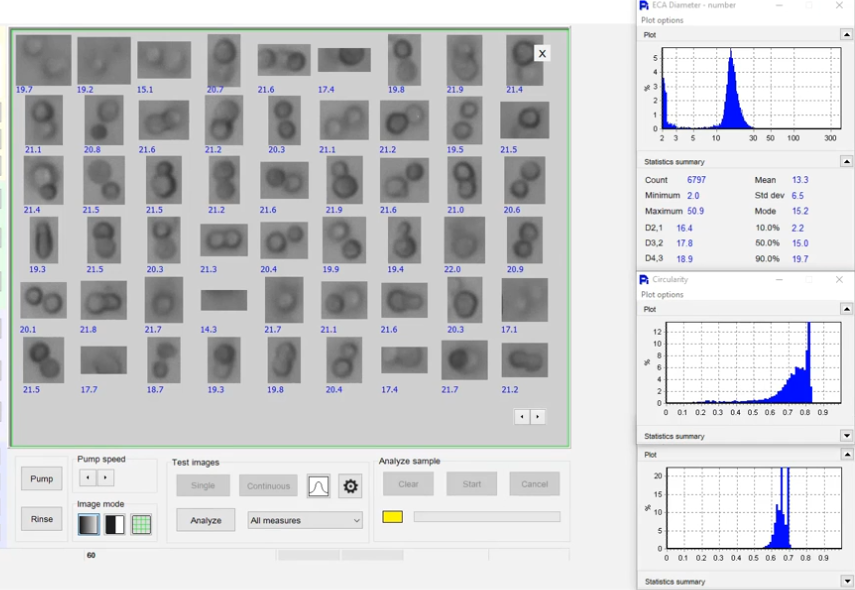
Task: Select the particle thumbnail labeled 19.2
Action: point(104,59)
